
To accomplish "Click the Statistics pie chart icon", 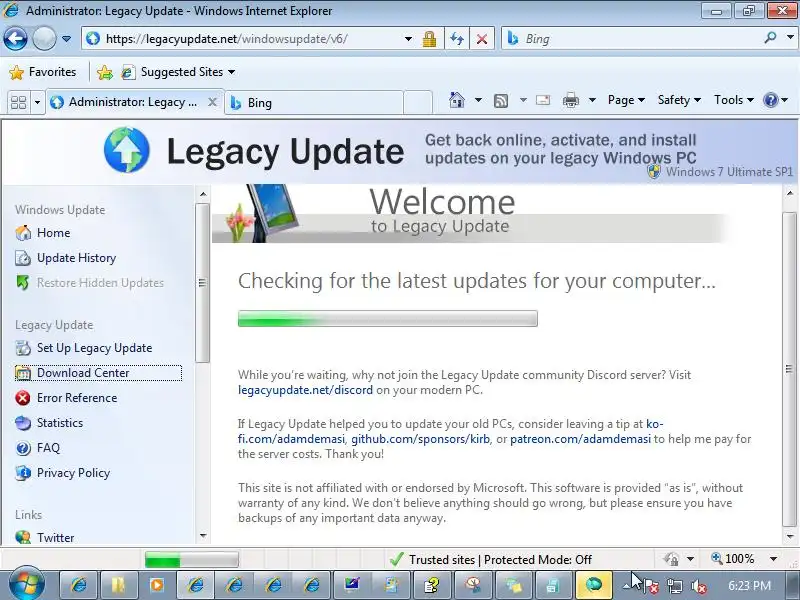I will point(23,423).
